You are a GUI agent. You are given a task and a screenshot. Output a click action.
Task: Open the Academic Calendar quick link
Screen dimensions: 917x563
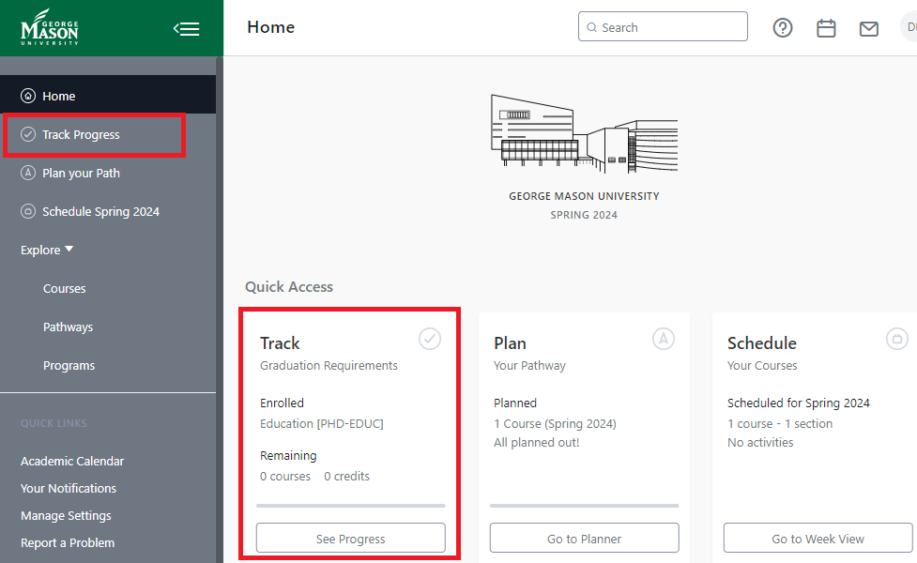point(72,461)
